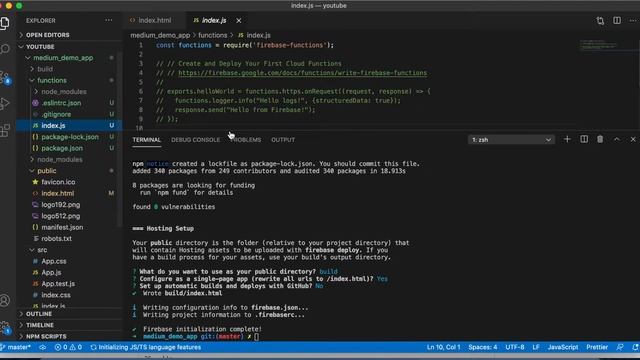Switch to the index.html editor tab
This screenshot has width=640, height=360.
pos(154,20)
